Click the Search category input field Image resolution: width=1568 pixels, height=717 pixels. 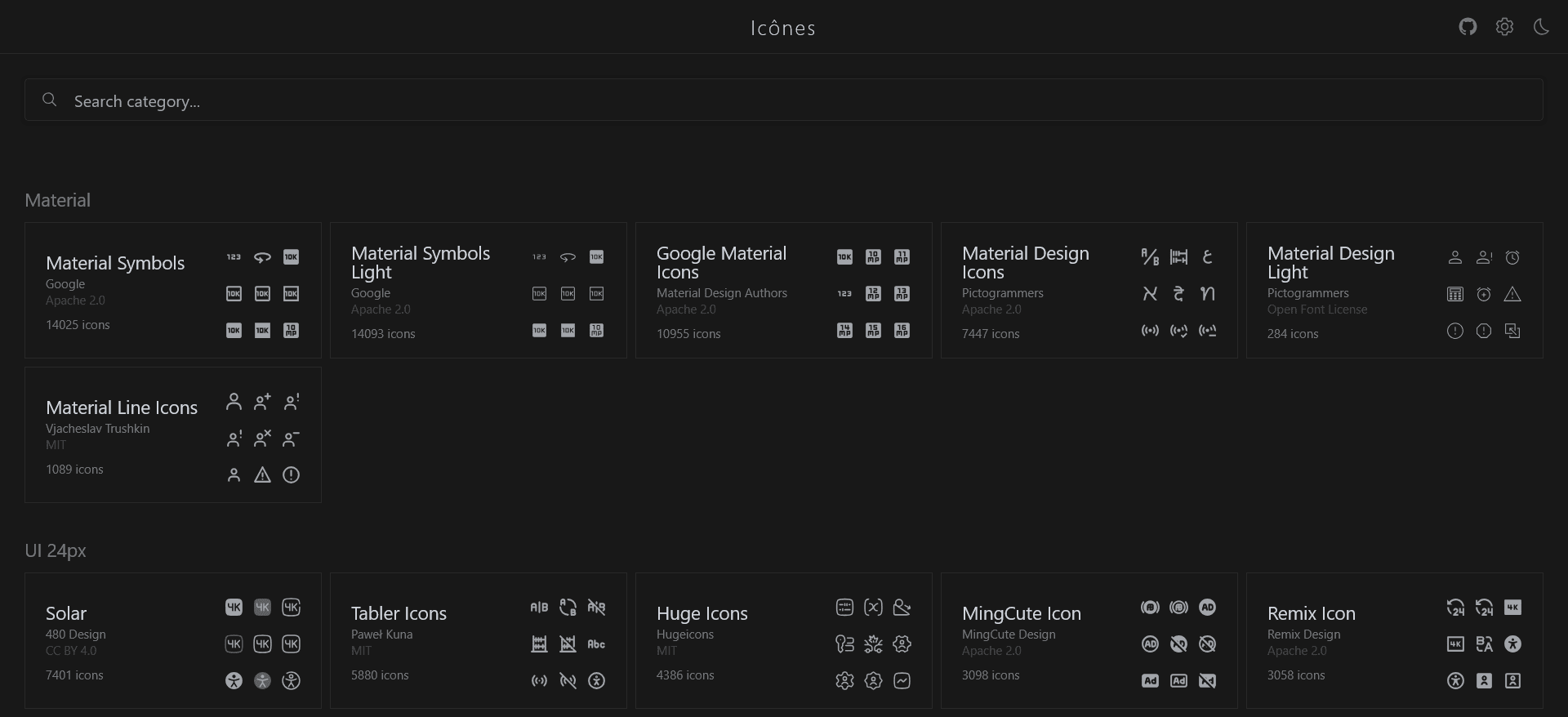pyautogui.click(x=784, y=100)
